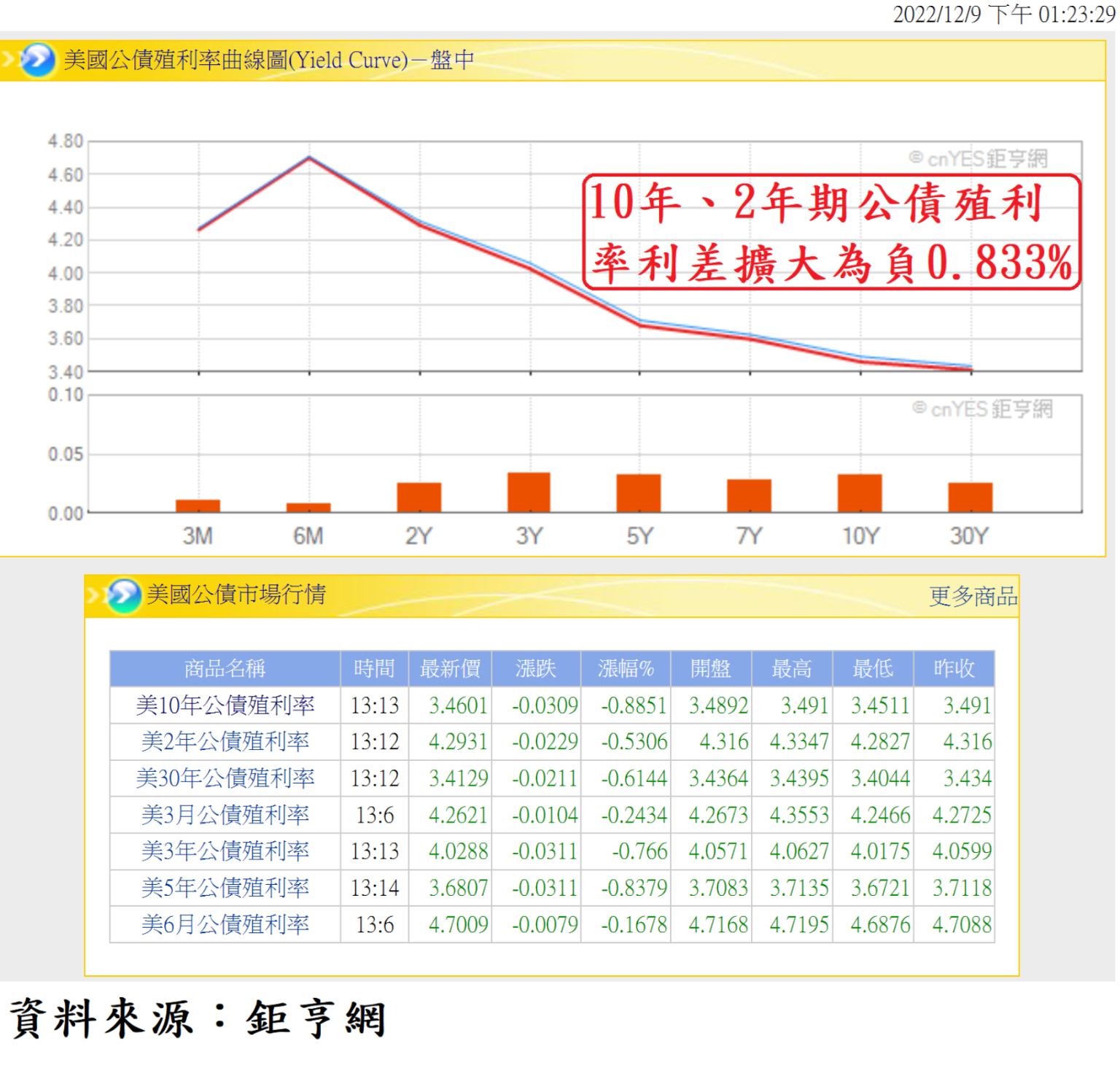Open 美5年公債殖利率 link
Image resolution: width=1120 pixels, height=1068 pixels.
pyautogui.click(x=225, y=888)
